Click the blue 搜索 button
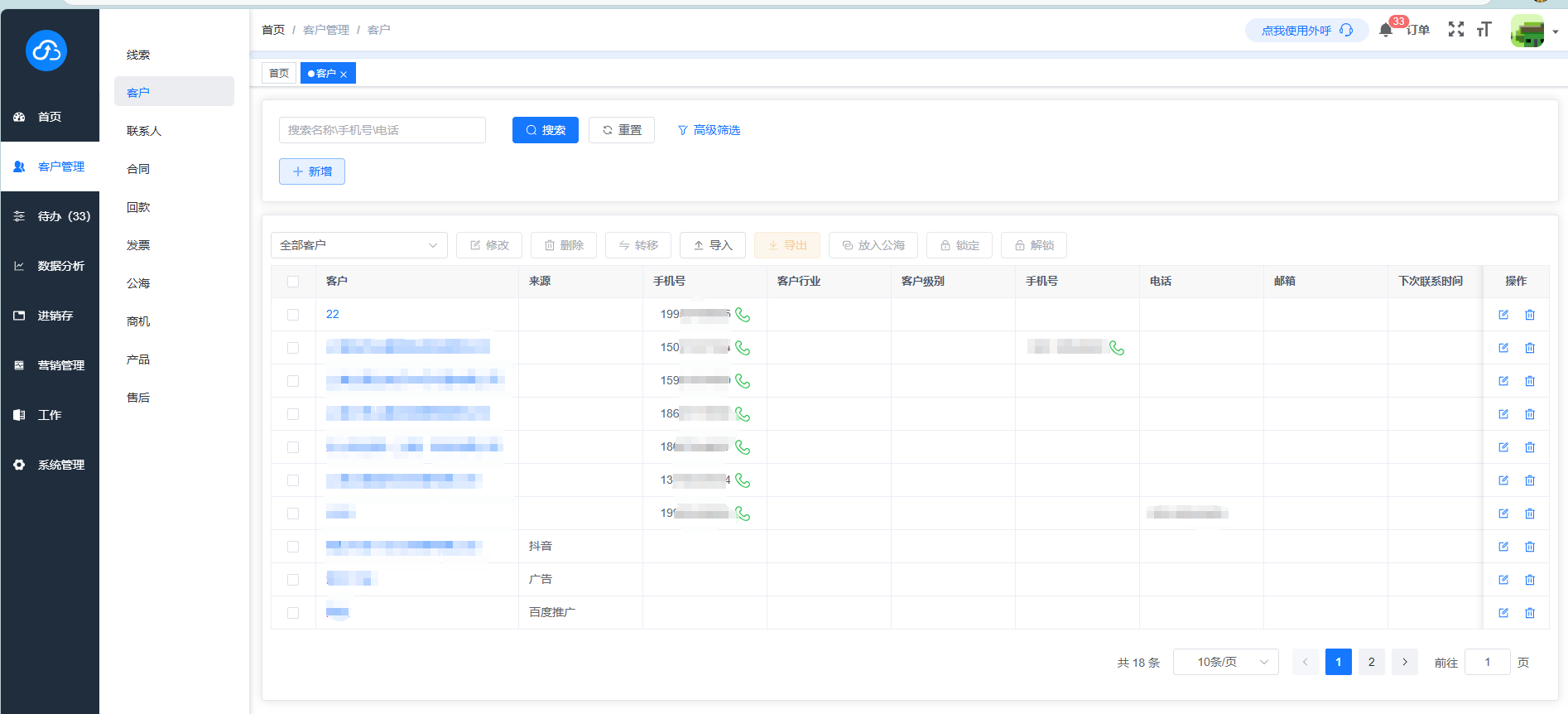1568x714 pixels. 545,130
